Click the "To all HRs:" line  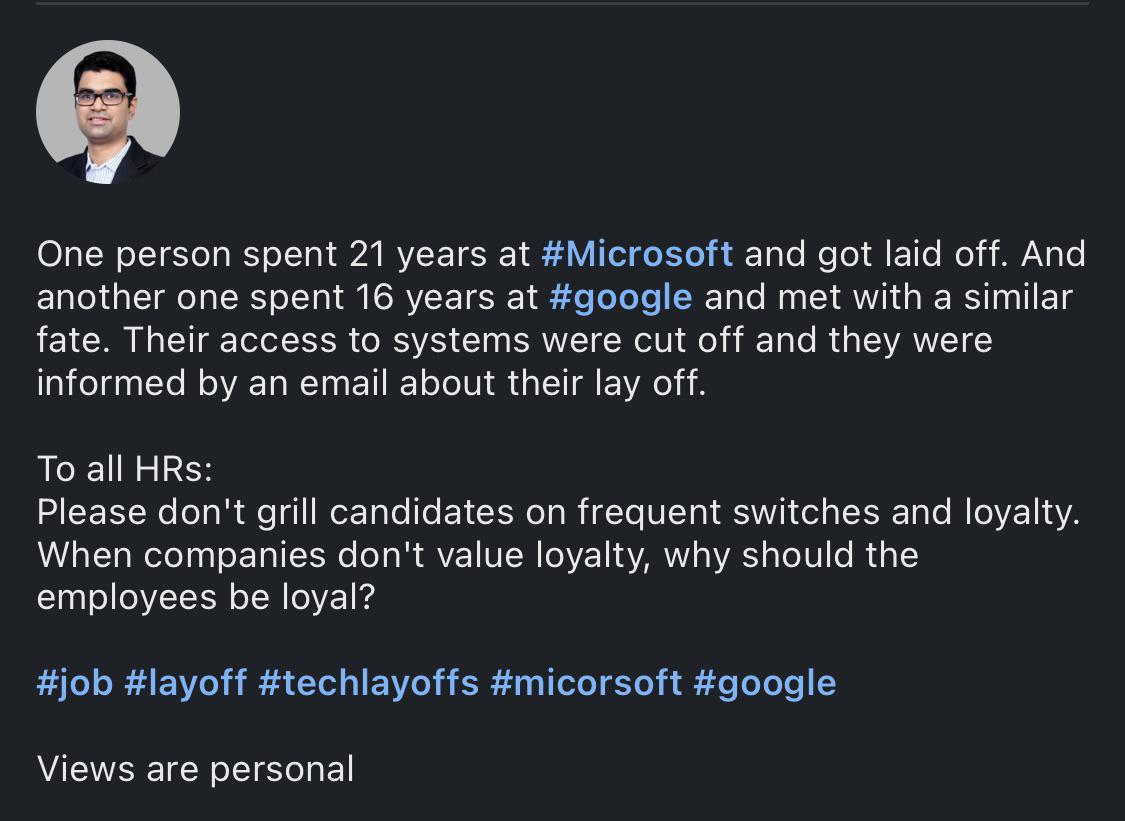click(124, 468)
